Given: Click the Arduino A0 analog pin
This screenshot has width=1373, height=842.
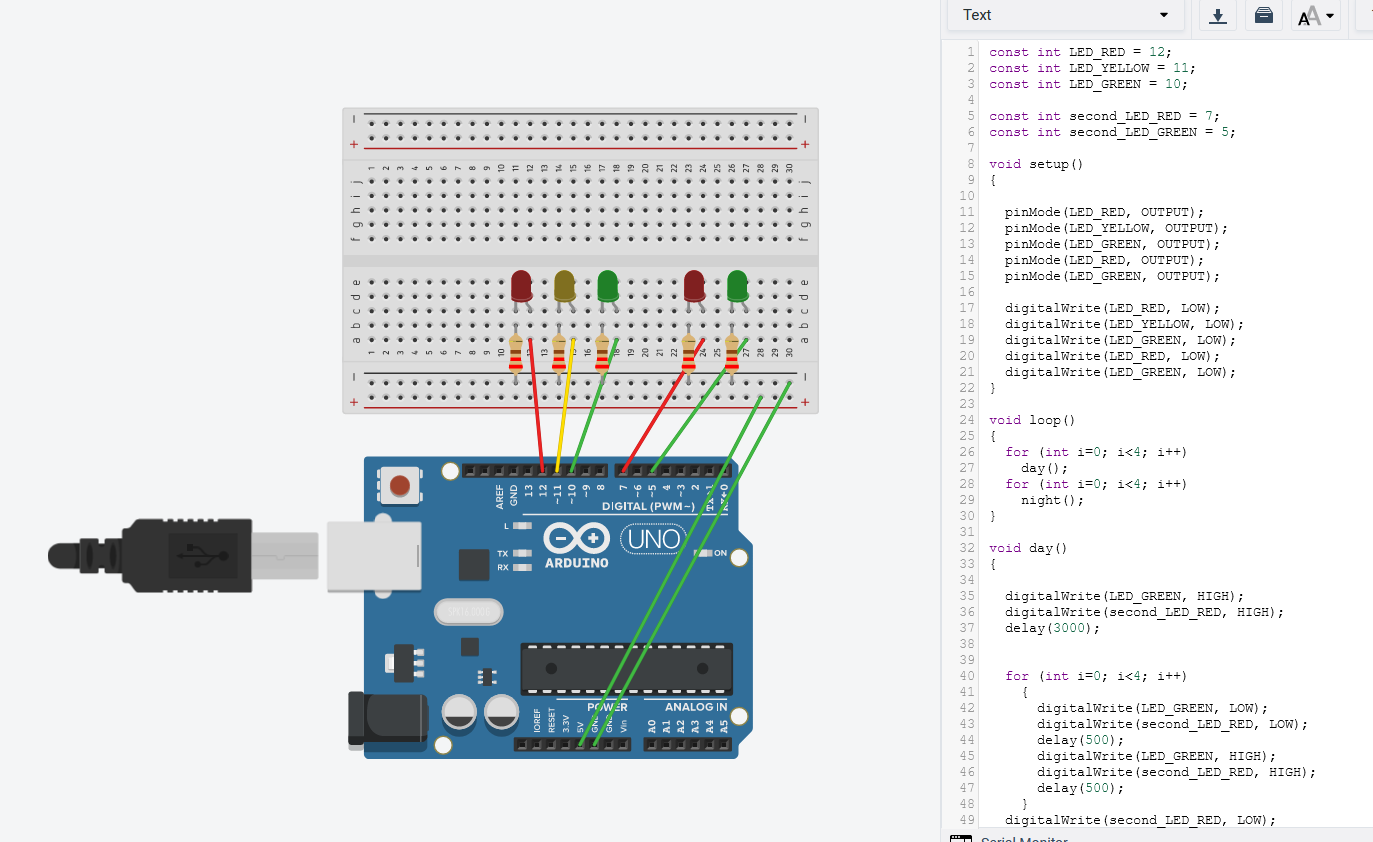Looking at the screenshot, I should 652,744.
